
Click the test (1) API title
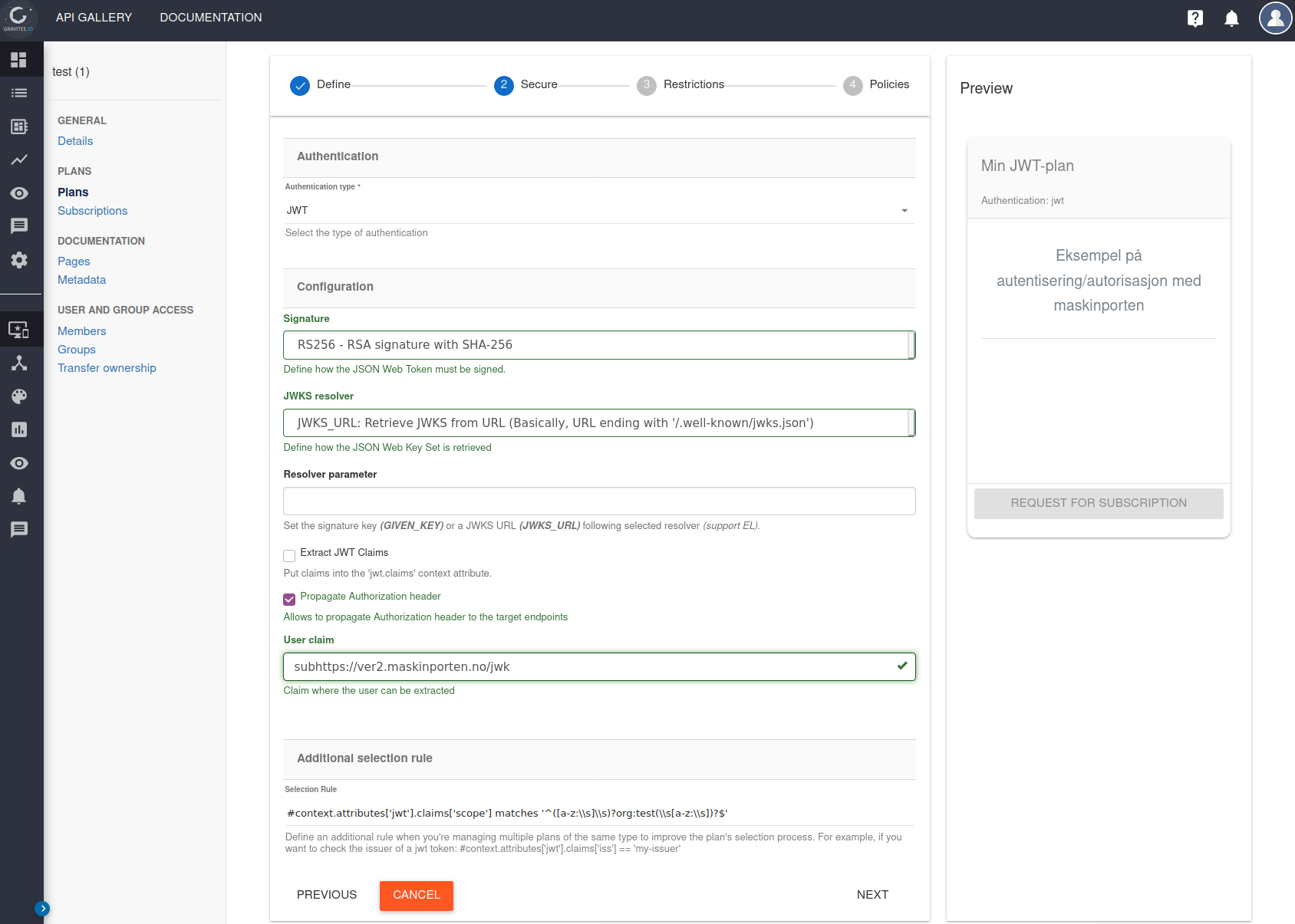coord(71,72)
